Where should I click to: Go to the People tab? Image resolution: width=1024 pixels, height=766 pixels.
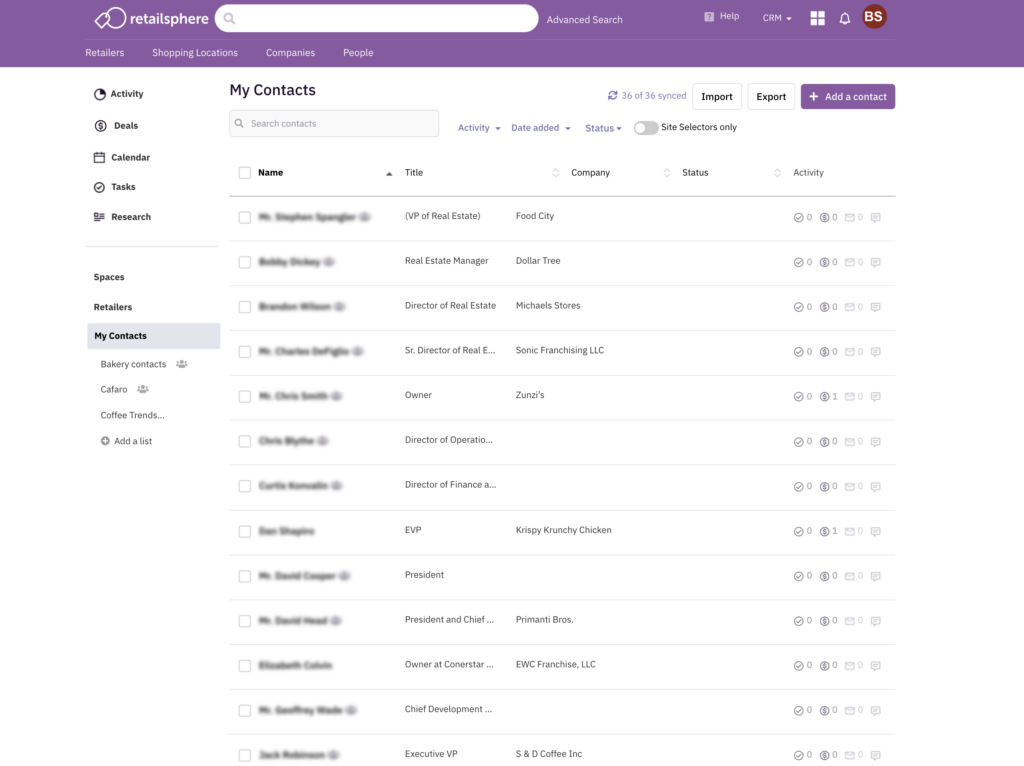(x=358, y=53)
